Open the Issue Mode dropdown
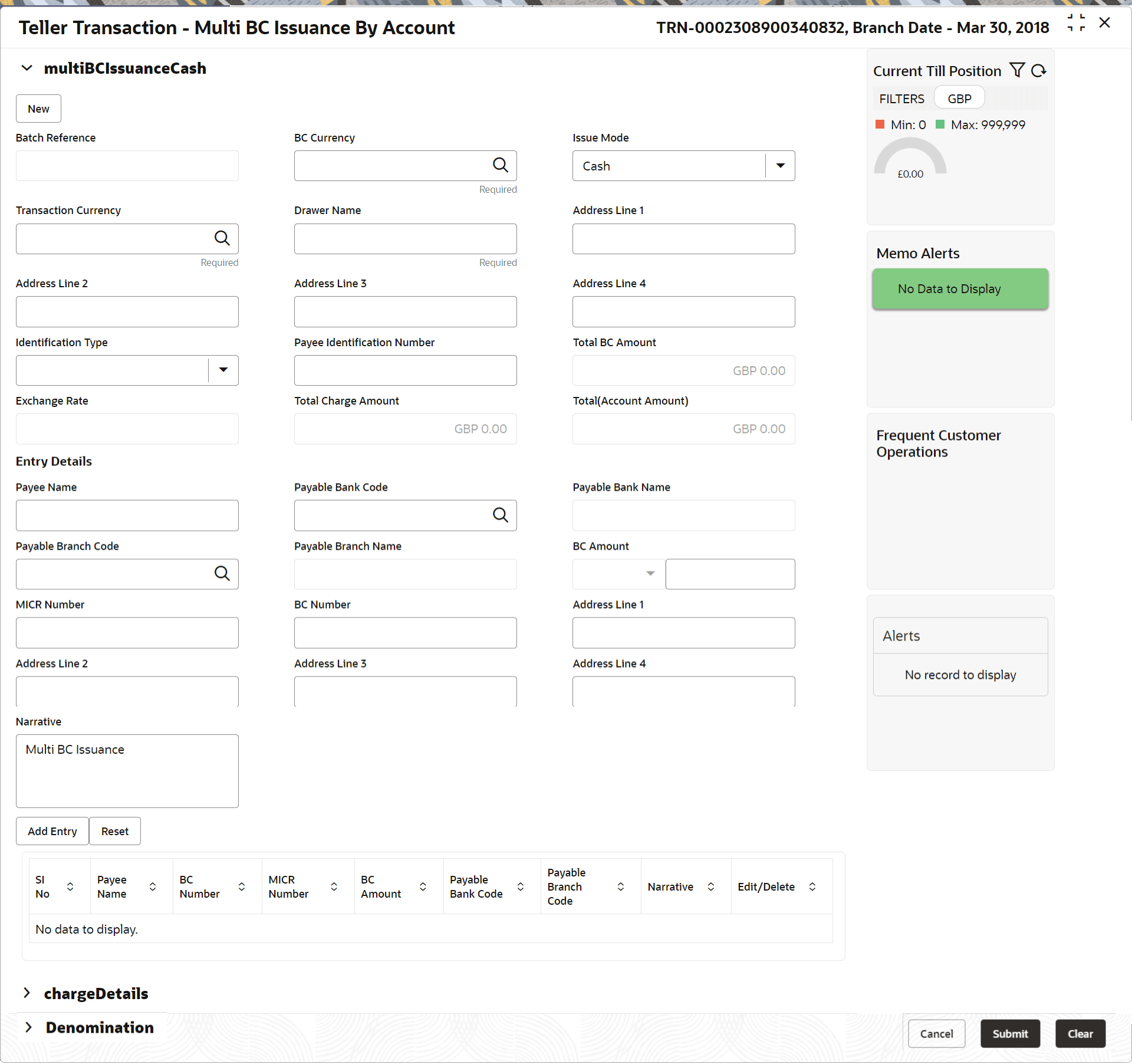 tap(780, 166)
